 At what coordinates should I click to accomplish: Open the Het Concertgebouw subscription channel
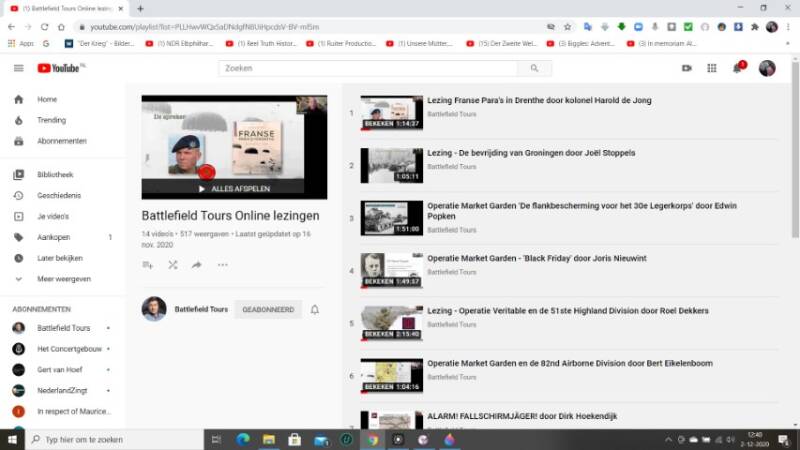(70, 349)
